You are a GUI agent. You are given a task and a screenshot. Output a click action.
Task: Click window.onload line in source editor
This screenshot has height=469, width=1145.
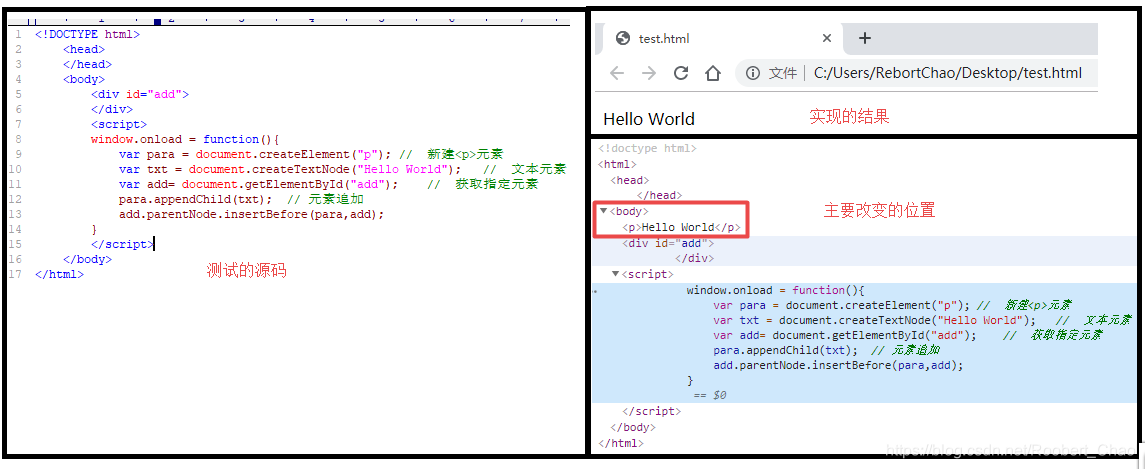point(185,139)
